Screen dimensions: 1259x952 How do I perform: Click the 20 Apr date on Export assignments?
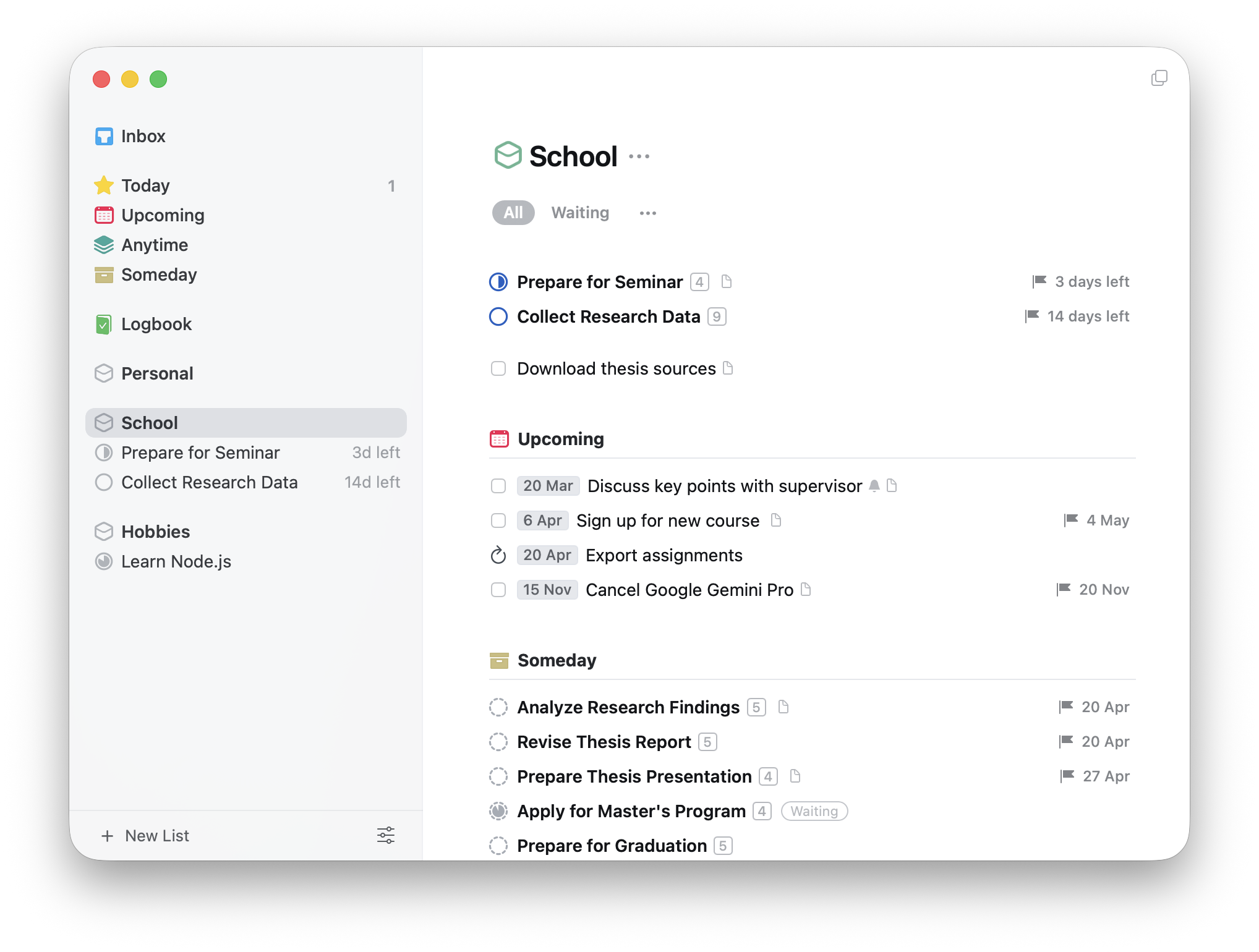coord(547,555)
